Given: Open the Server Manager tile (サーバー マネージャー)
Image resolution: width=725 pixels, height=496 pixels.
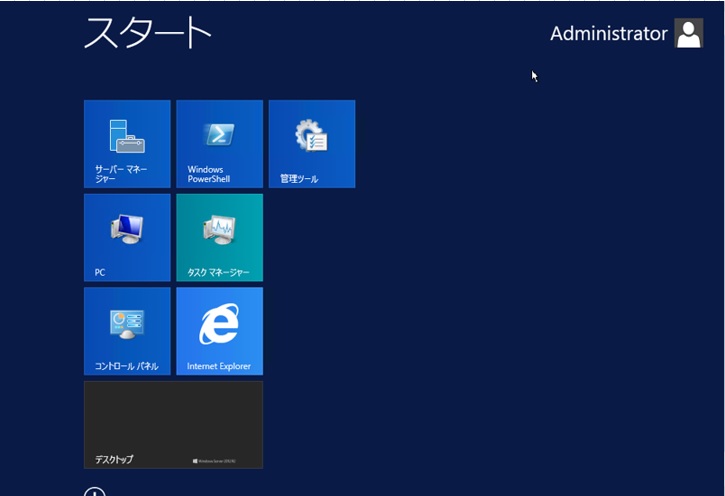Looking at the screenshot, I should click(x=127, y=144).
